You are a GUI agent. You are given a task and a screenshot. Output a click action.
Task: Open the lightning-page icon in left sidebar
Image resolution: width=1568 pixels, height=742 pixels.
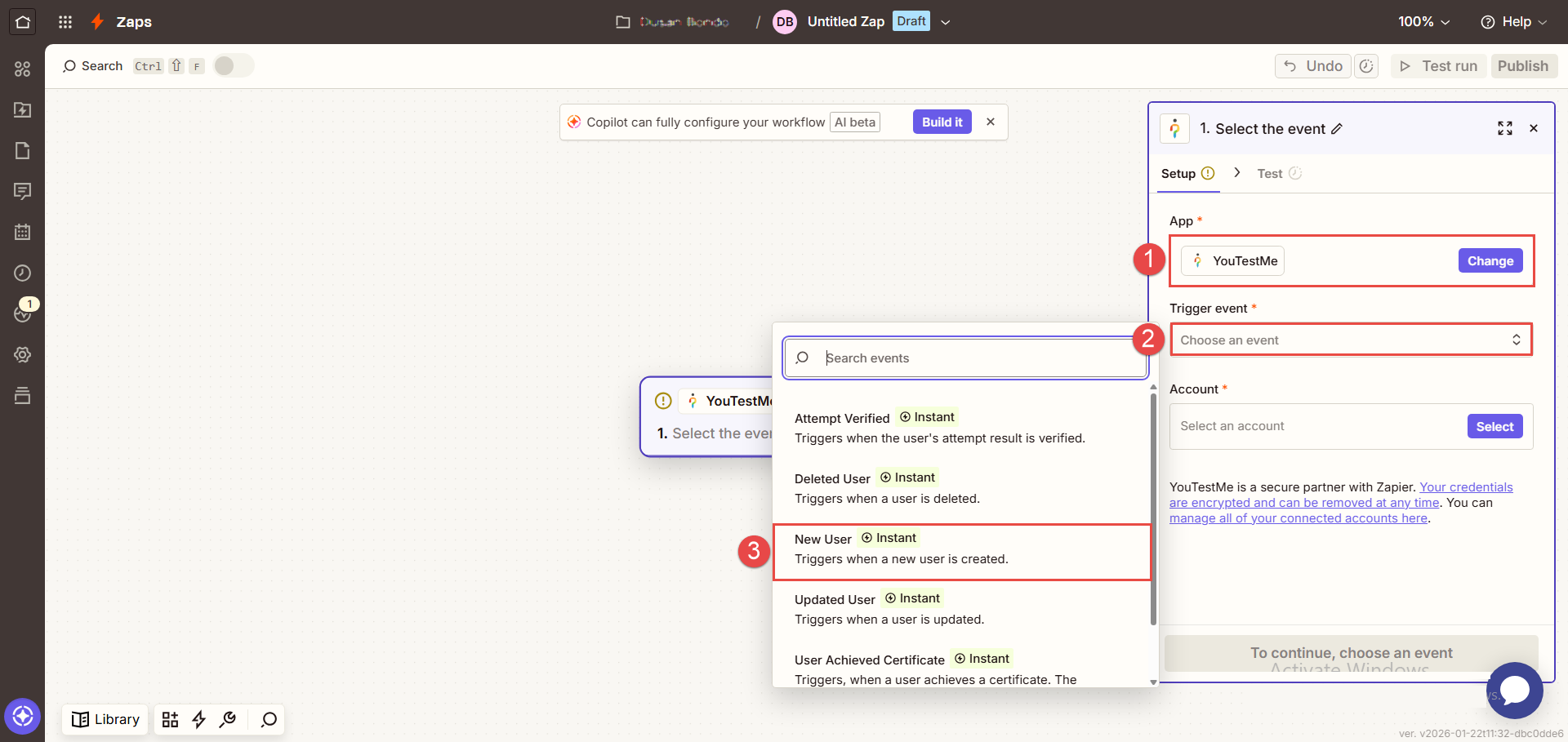tap(22, 110)
